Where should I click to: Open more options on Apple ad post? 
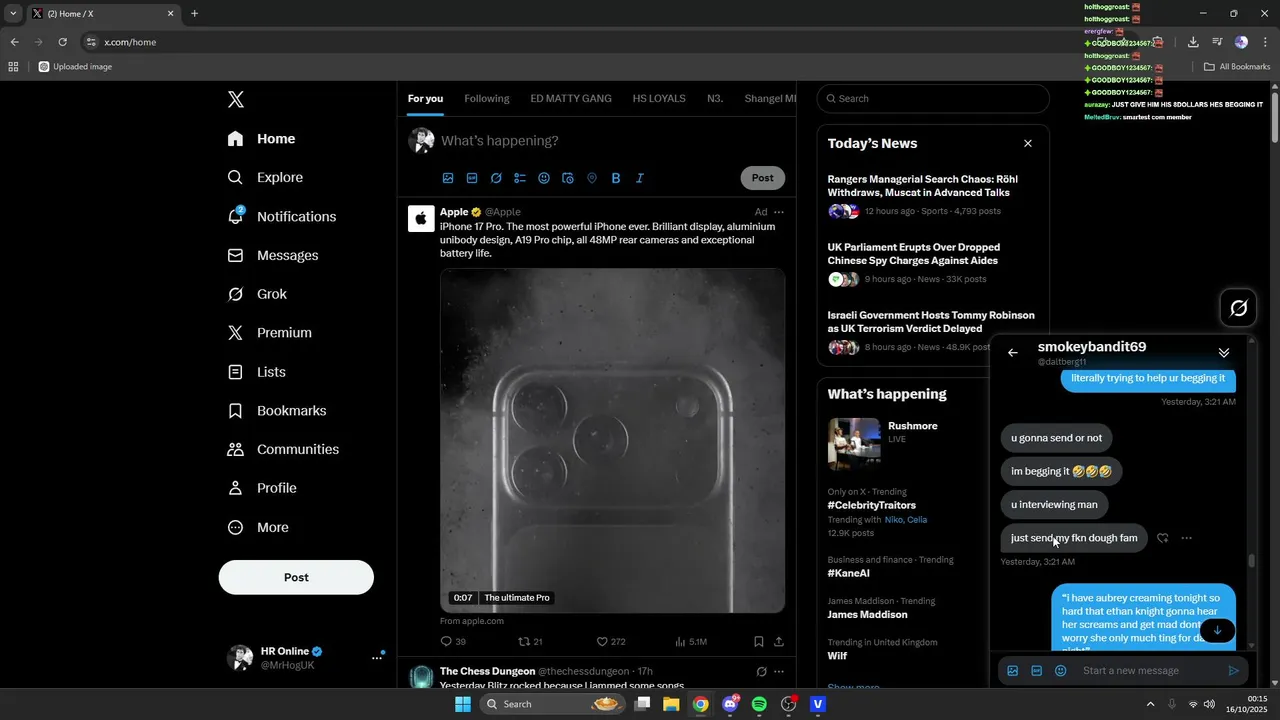pyautogui.click(x=779, y=212)
